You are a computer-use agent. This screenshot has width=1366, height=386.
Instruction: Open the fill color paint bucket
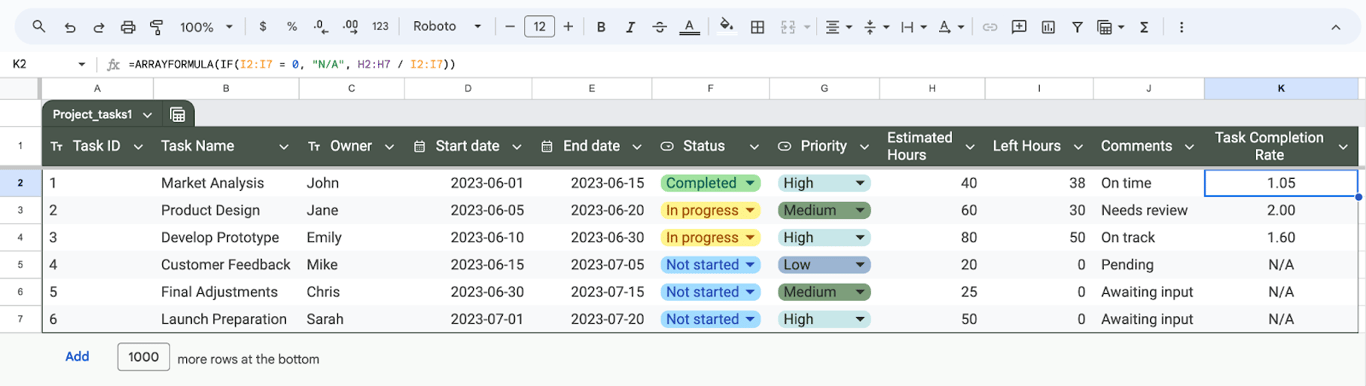tap(727, 27)
